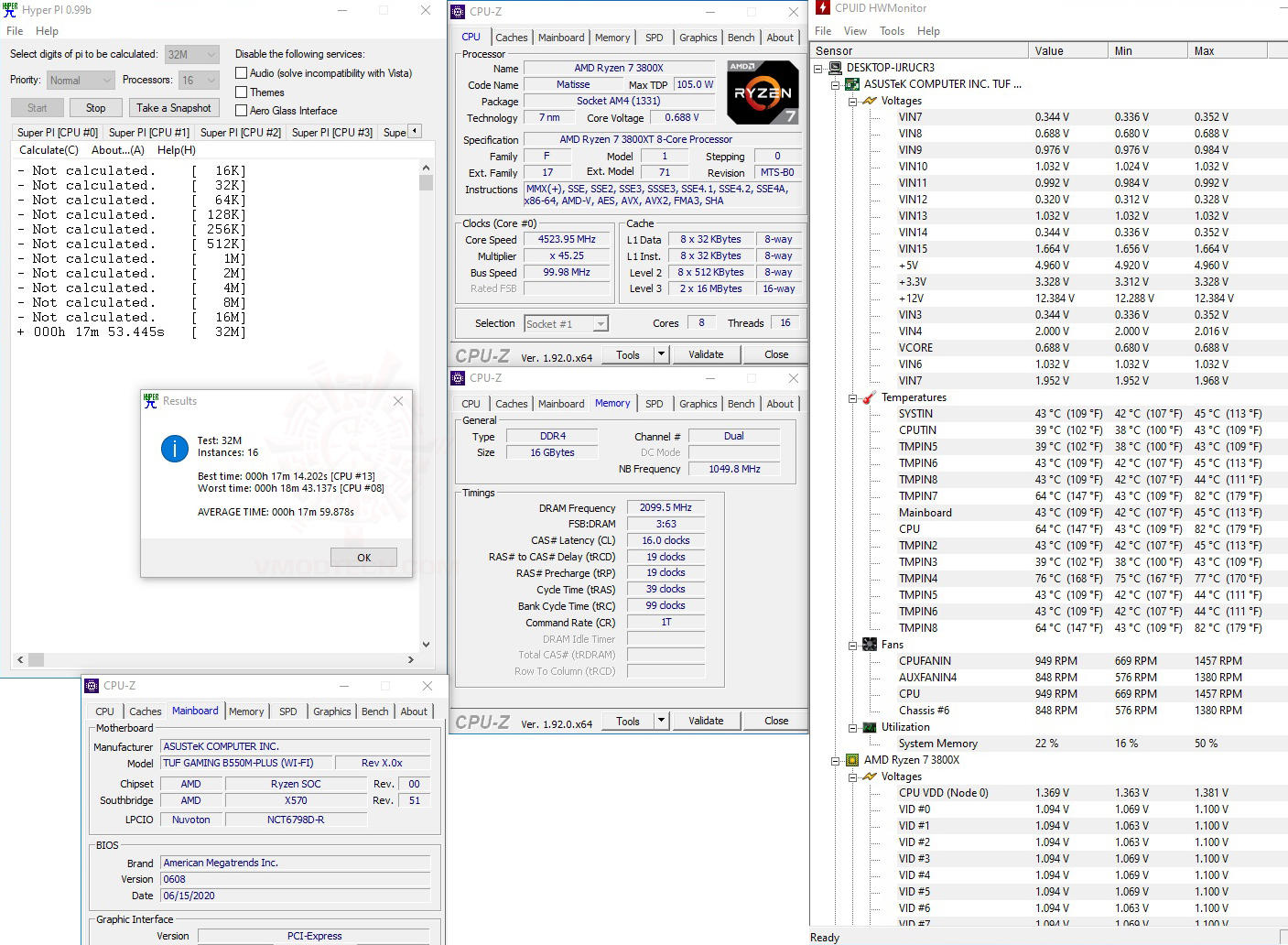Click the Stop button in Hyper PI
This screenshot has height=945, width=1288.
[x=96, y=108]
